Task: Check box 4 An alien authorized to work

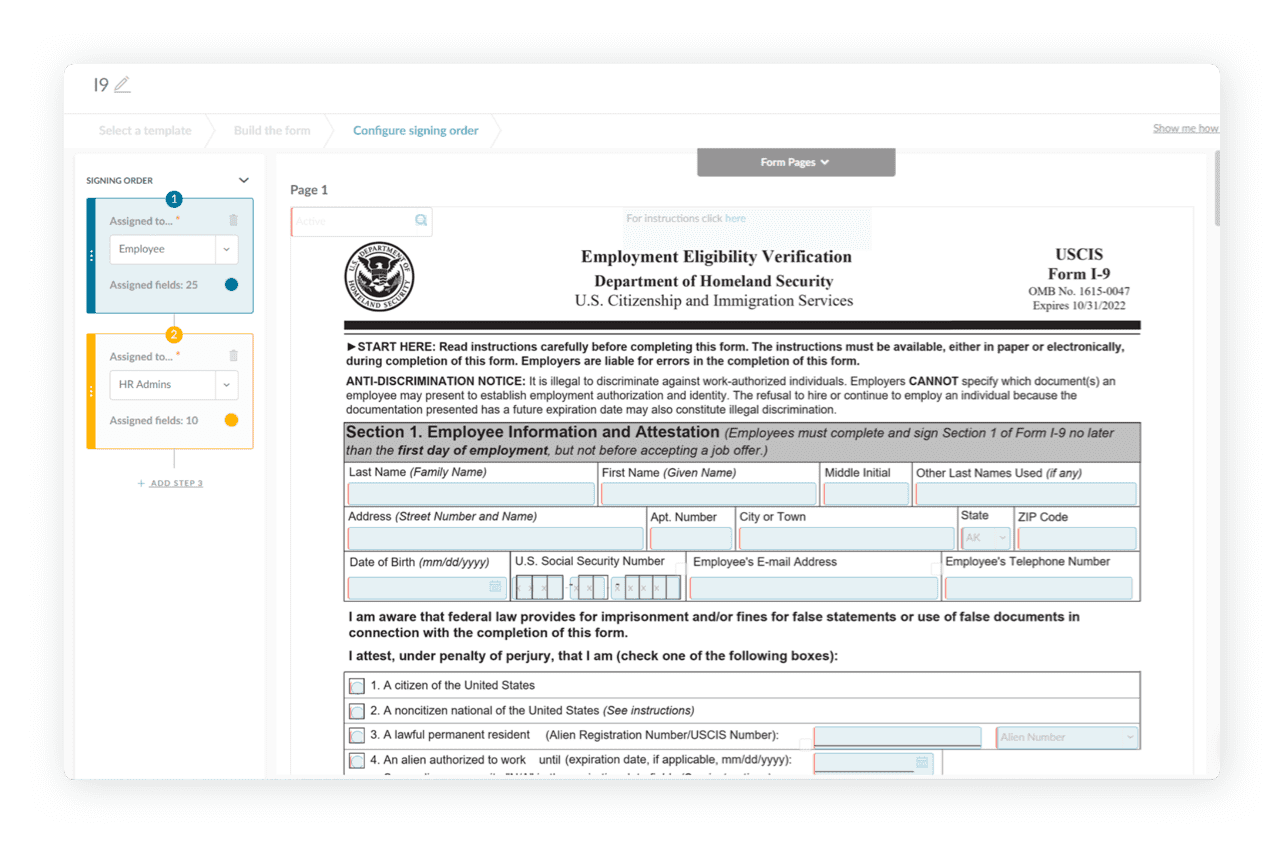Action: click(357, 761)
